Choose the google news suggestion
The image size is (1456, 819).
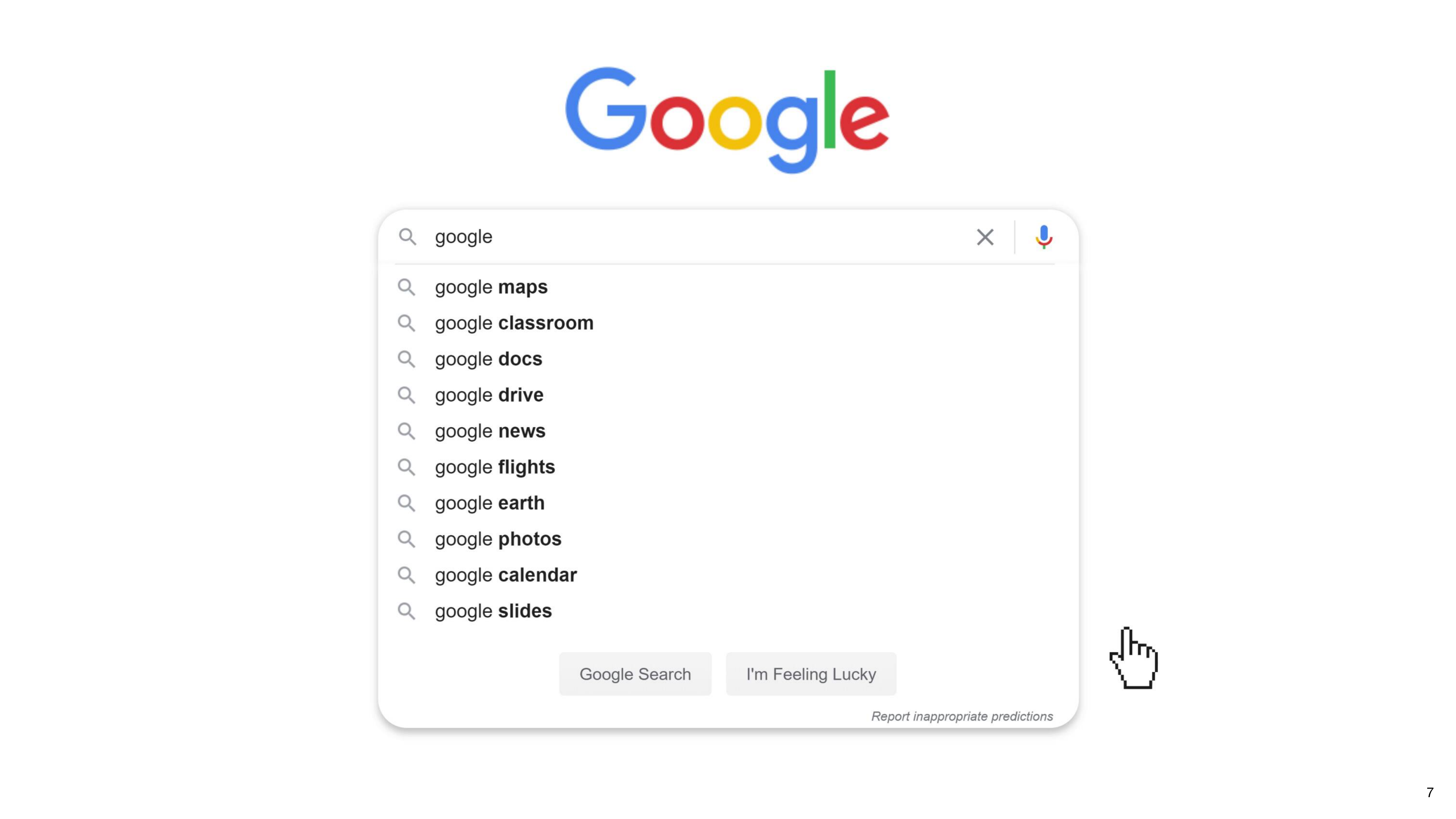tap(728, 431)
